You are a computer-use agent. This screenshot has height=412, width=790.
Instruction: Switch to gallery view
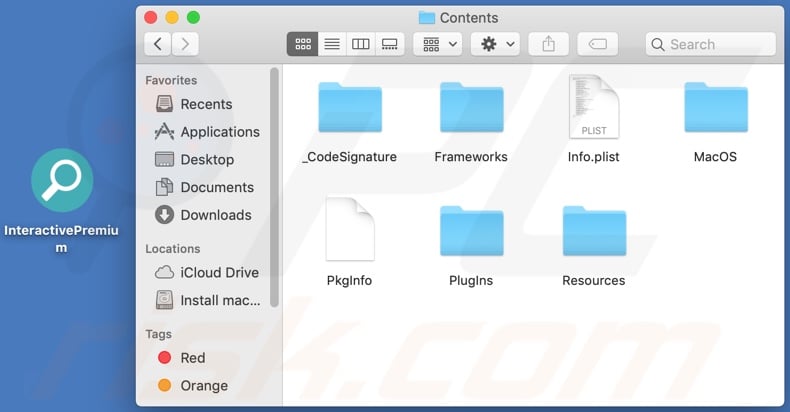[389, 44]
